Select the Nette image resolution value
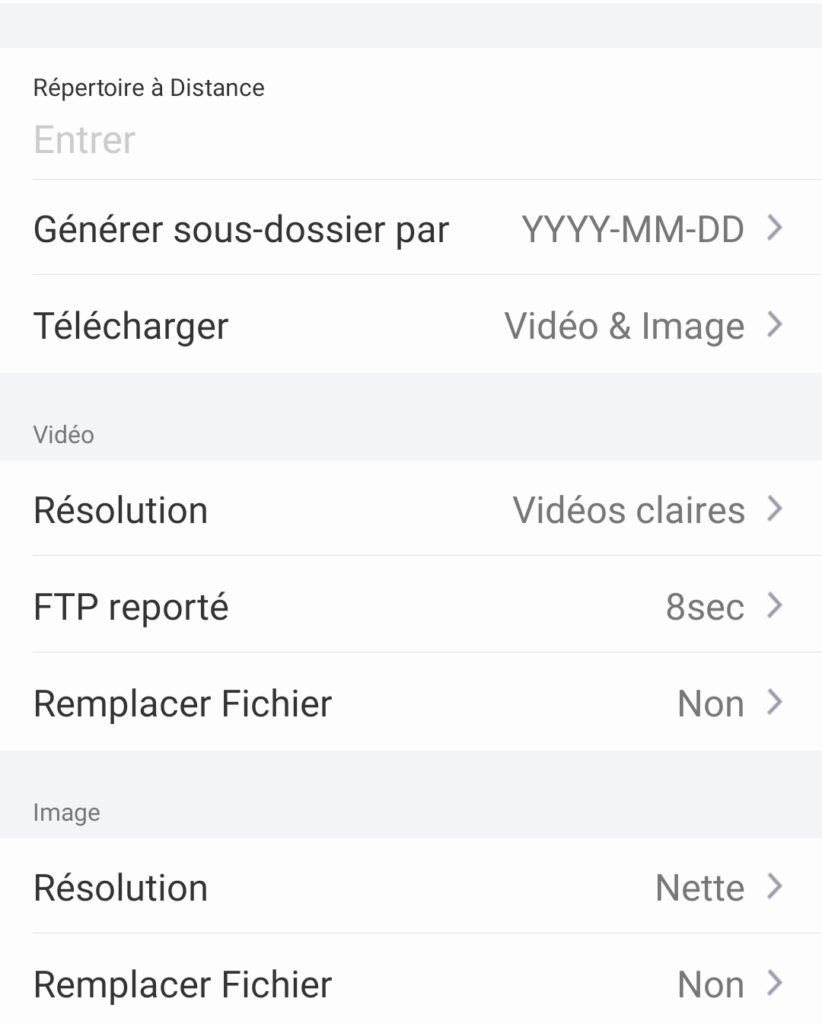This screenshot has height=1024, width=822. pyautogui.click(x=699, y=888)
